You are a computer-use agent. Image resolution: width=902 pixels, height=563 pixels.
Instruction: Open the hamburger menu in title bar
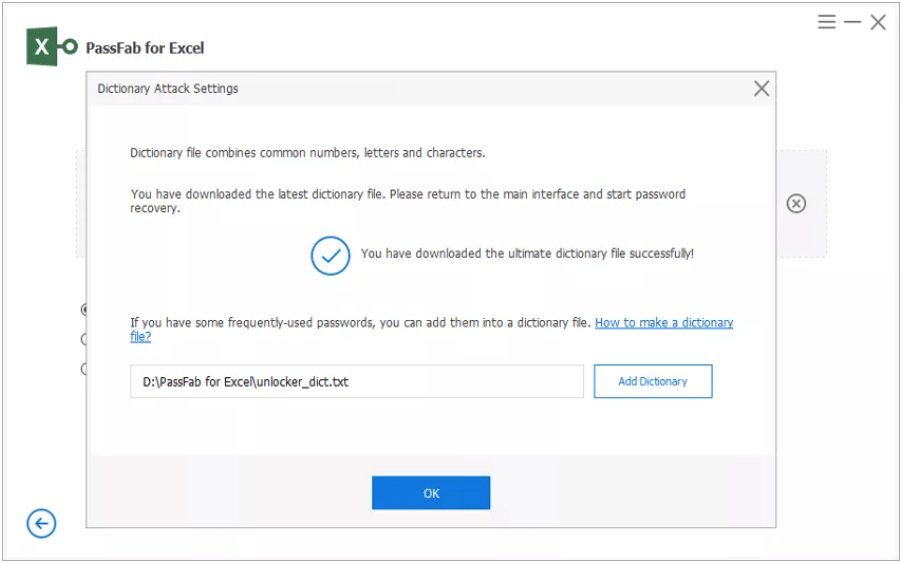click(x=827, y=22)
